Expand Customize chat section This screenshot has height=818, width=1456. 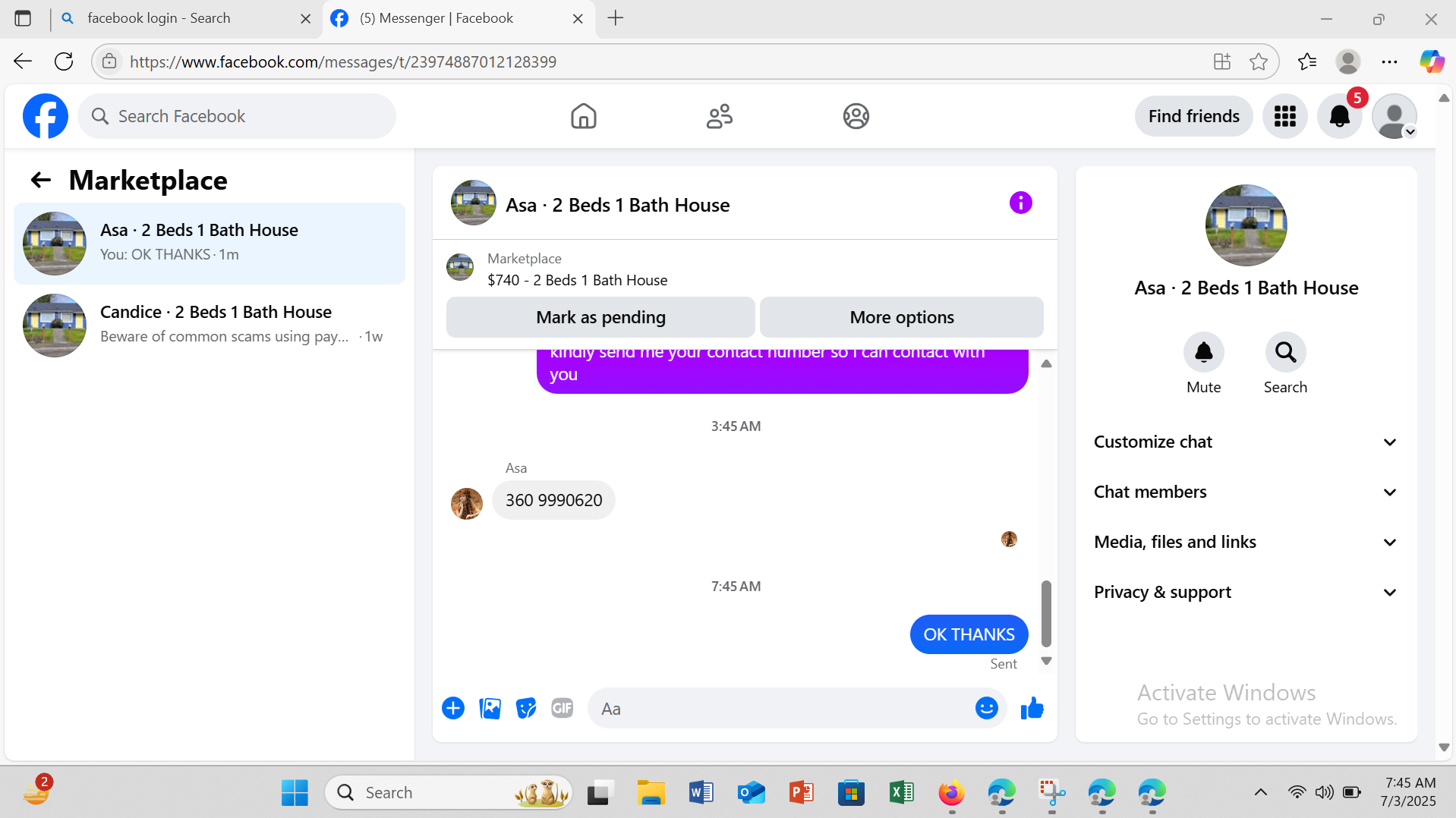click(1246, 442)
